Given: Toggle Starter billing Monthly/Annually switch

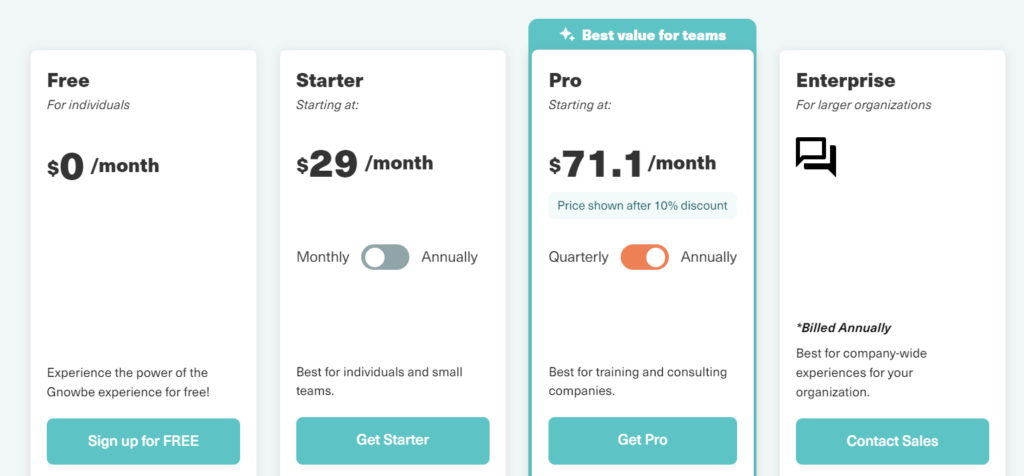Looking at the screenshot, I should [x=385, y=257].
